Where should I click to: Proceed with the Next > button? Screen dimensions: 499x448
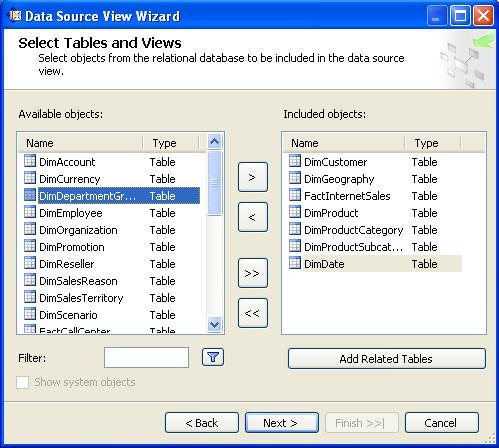click(x=282, y=423)
